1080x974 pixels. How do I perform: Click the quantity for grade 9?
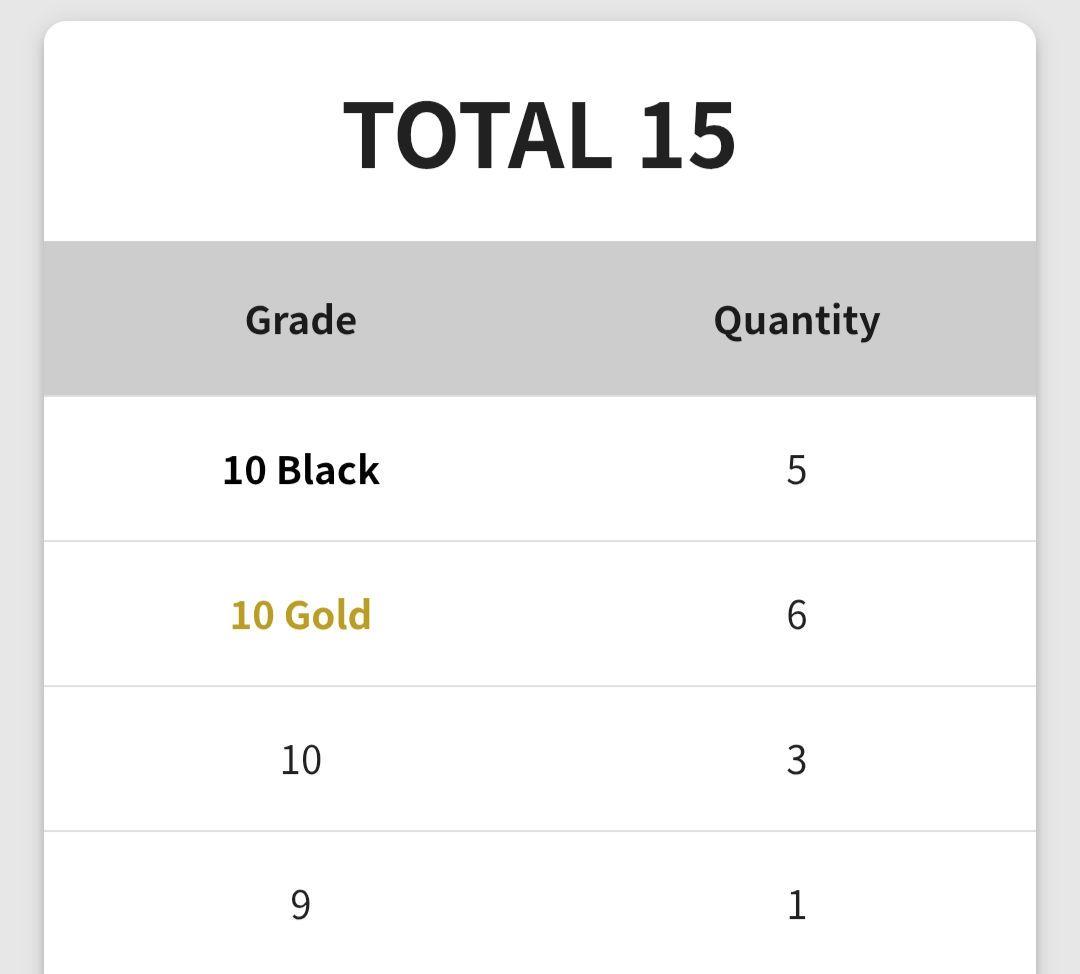(796, 905)
